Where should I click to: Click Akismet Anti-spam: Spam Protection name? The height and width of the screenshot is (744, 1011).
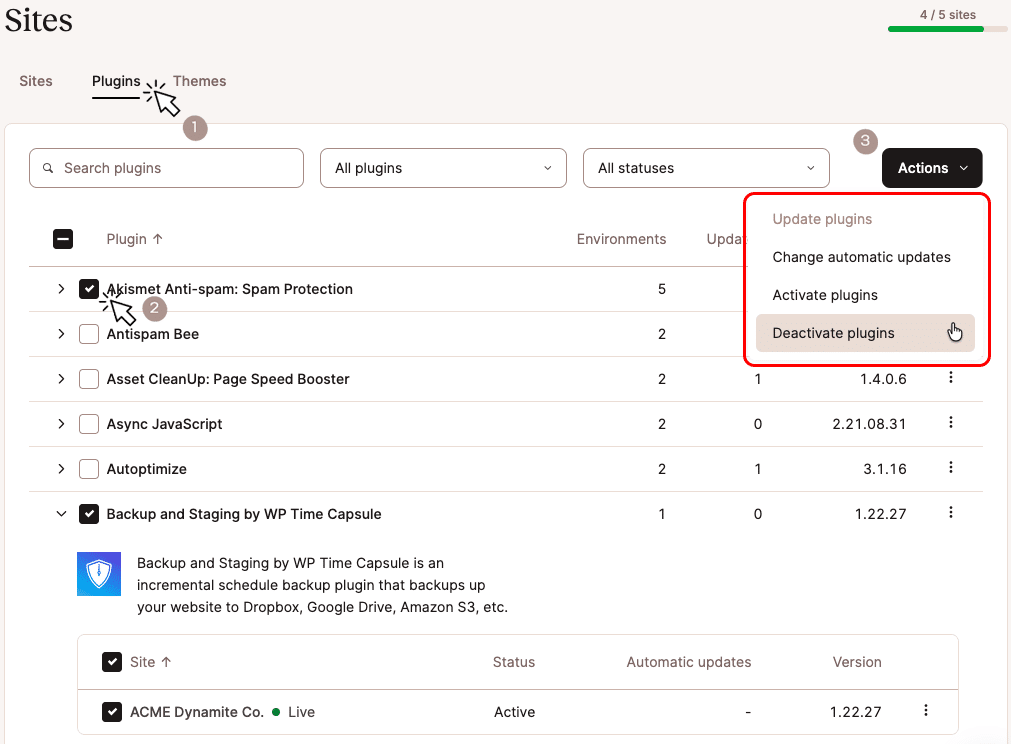pyautogui.click(x=230, y=289)
